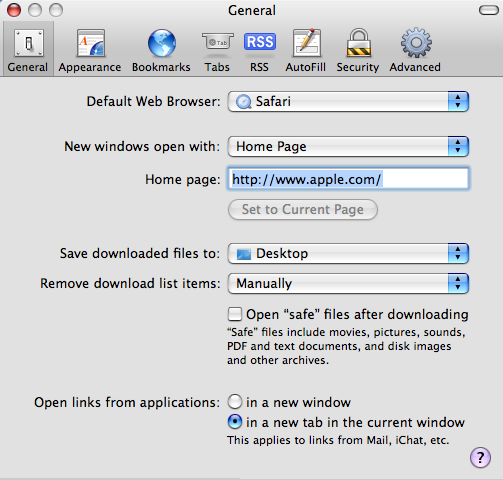Click the purple help question mark button
The height and width of the screenshot is (480, 503).
[480, 458]
